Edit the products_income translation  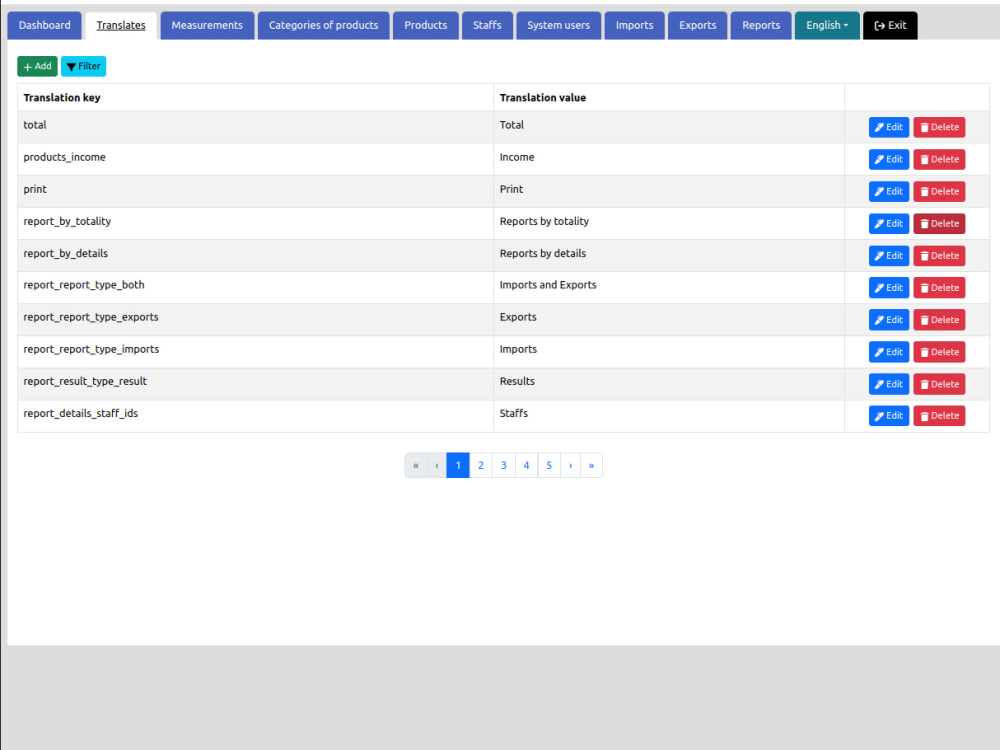[x=889, y=159]
